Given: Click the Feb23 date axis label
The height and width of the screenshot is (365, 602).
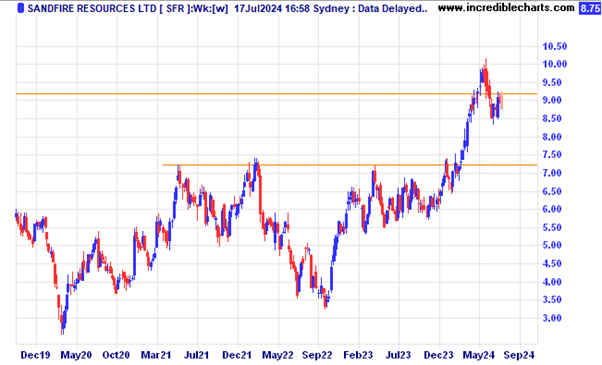Looking at the screenshot, I should [x=358, y=355].
